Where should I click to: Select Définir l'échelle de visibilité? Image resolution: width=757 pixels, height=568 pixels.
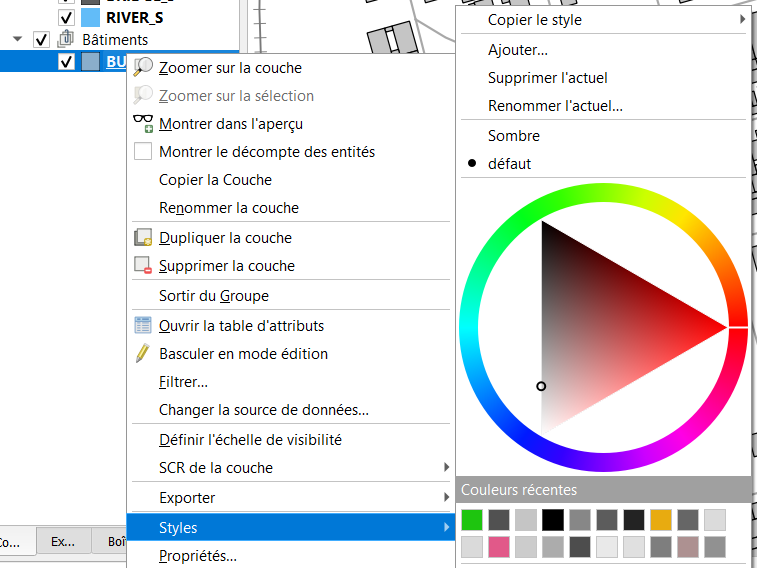click(291, 439)
